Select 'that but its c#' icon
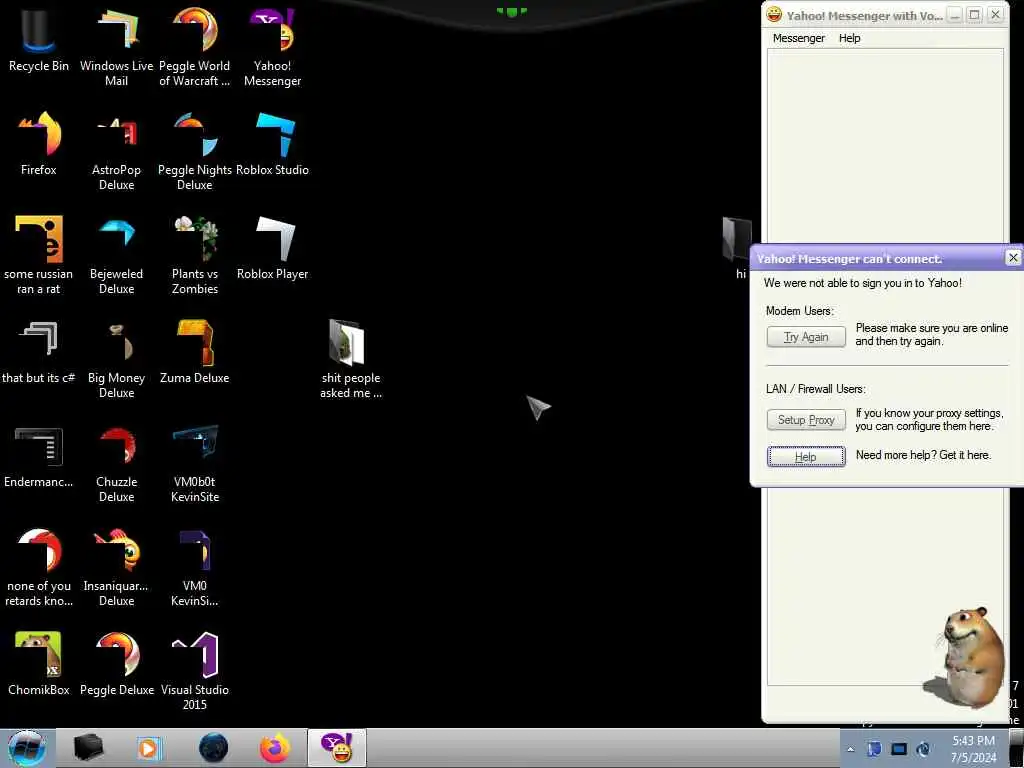The width and height of the screenshot is (1024, 768). (39, 351)
